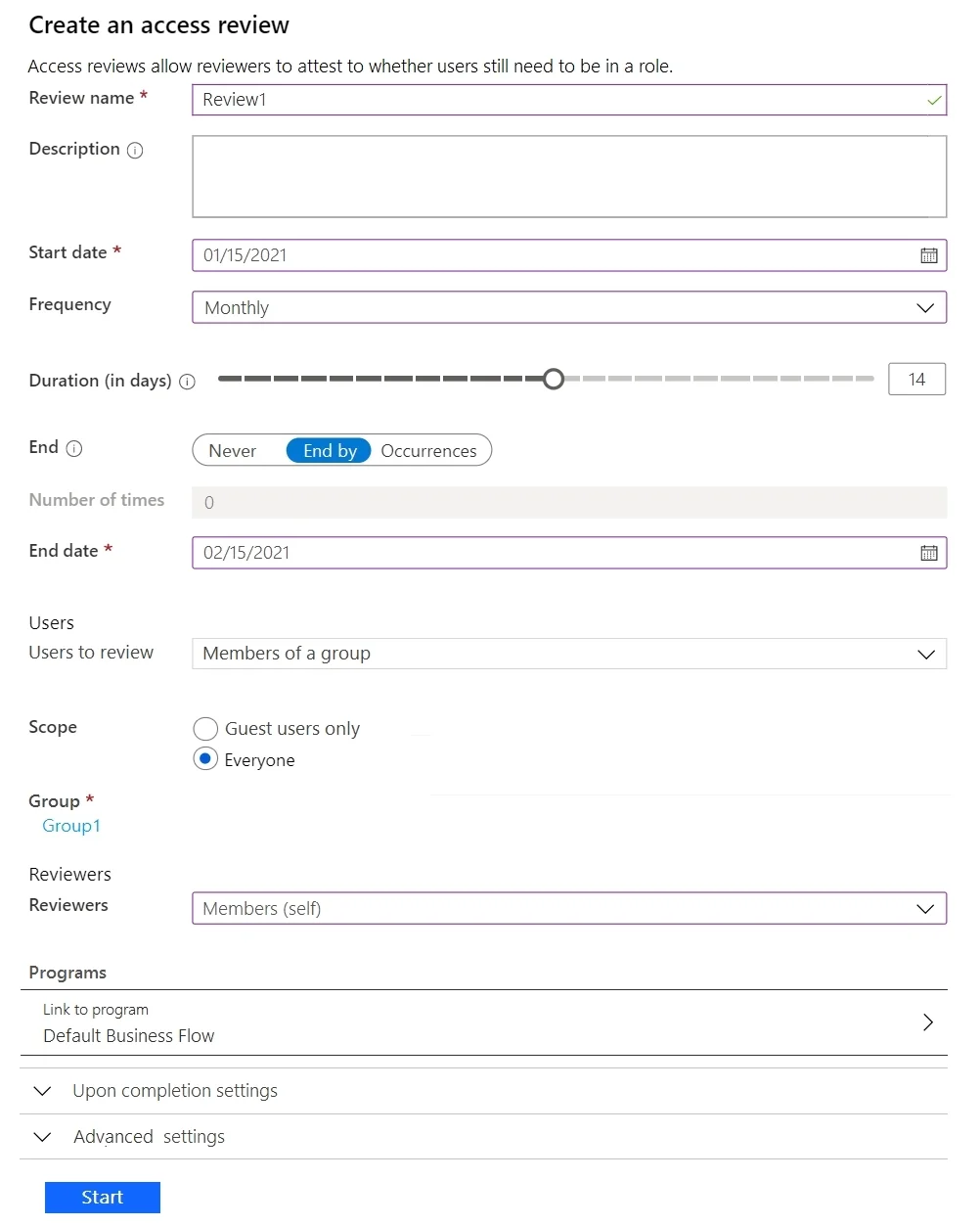Viewport: 980px width, 1225px height.
Task: Open the End date calendar picker icon
Action: click(928, 553)
